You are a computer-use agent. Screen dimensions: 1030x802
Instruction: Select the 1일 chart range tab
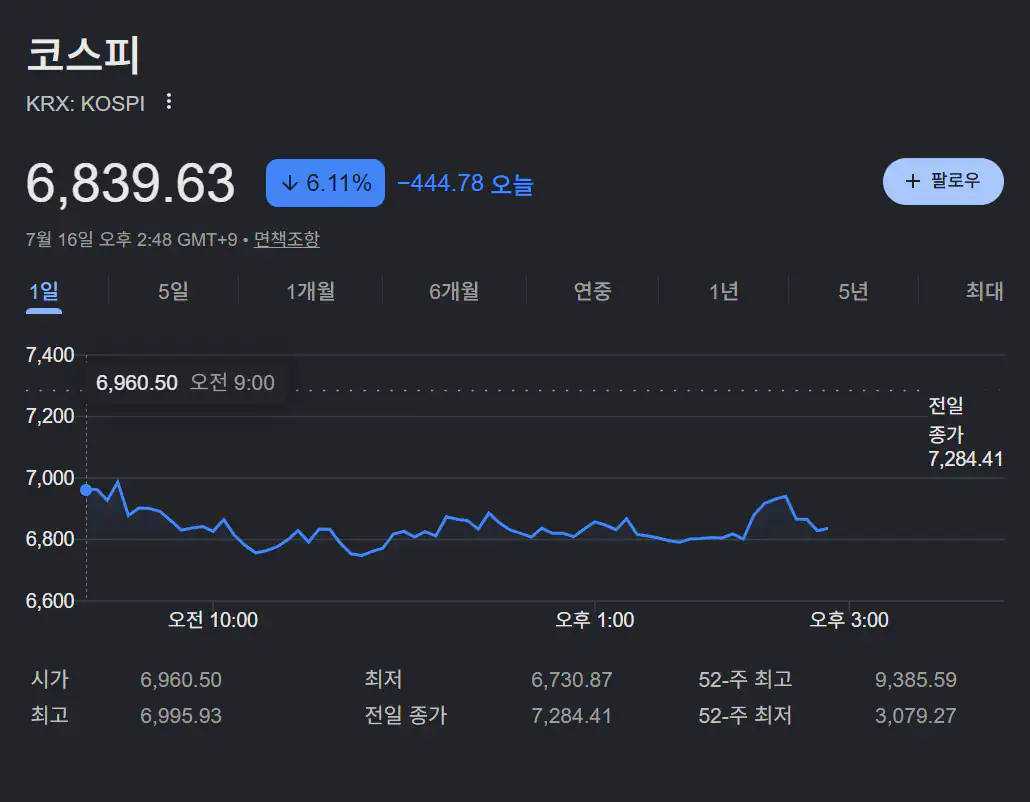pyautogui.click(x=44, y=291)
